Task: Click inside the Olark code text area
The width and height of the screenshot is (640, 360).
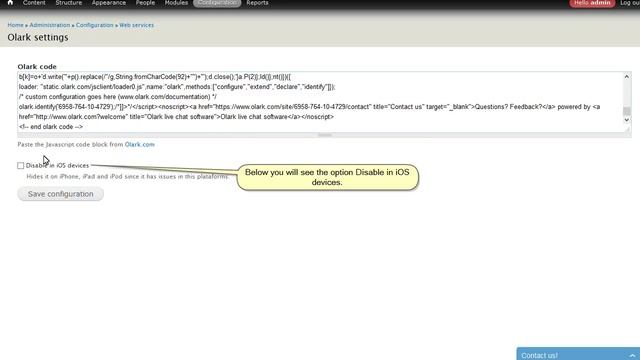Action: [x=320, y=102]
